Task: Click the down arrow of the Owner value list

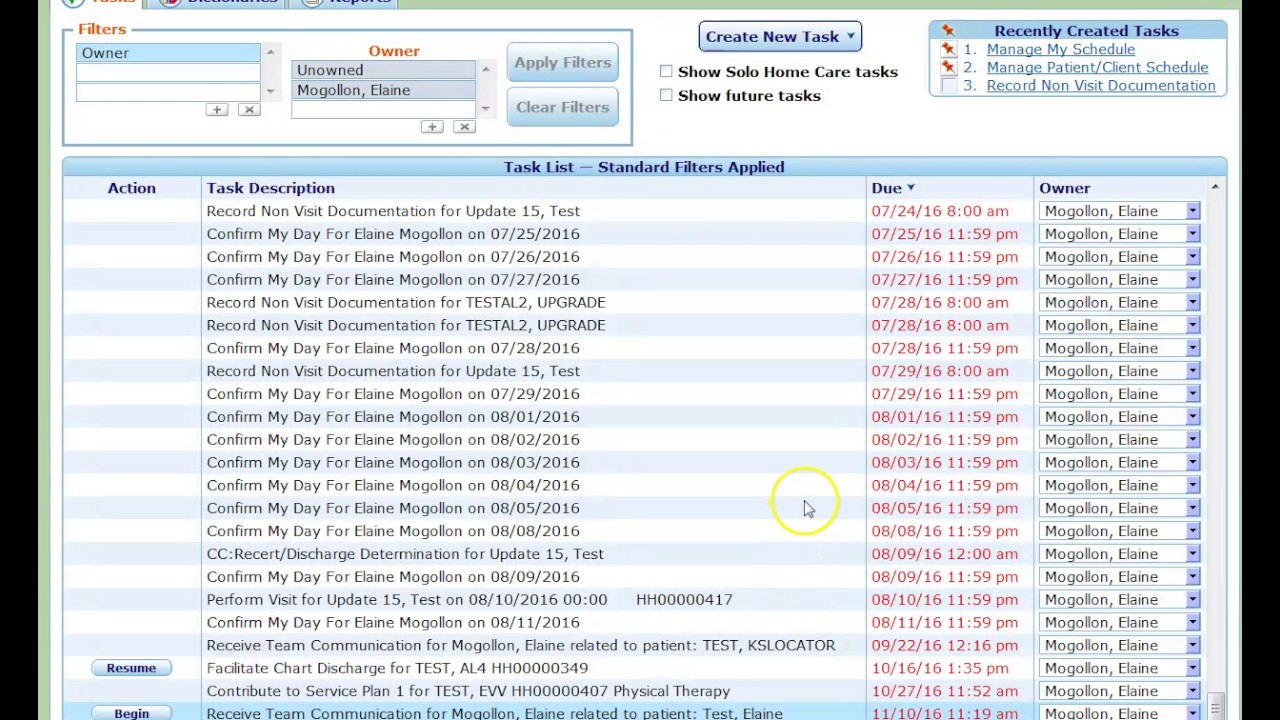Action: [x=486, y=109]
